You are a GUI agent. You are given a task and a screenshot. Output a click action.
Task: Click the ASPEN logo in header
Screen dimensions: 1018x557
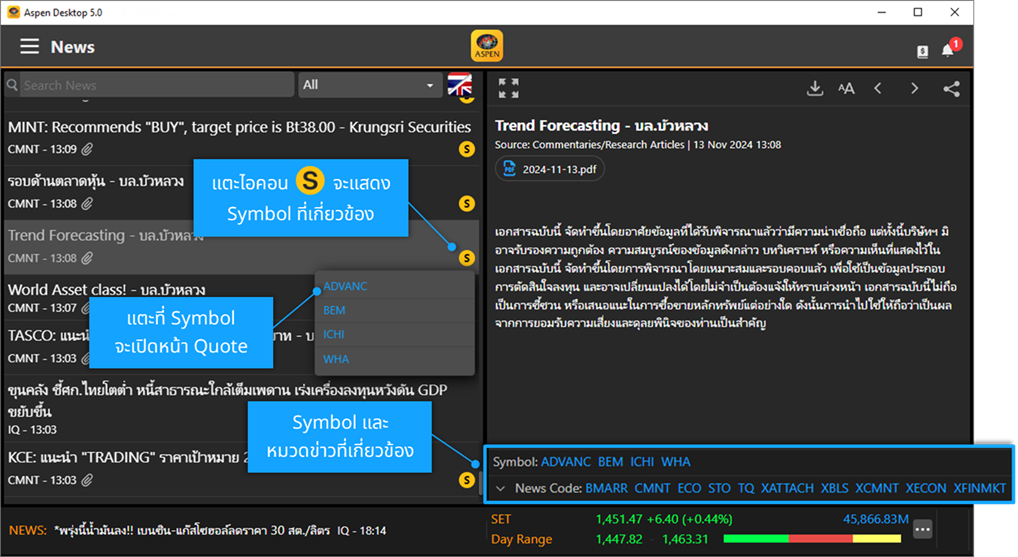click(x=487, y=46)
